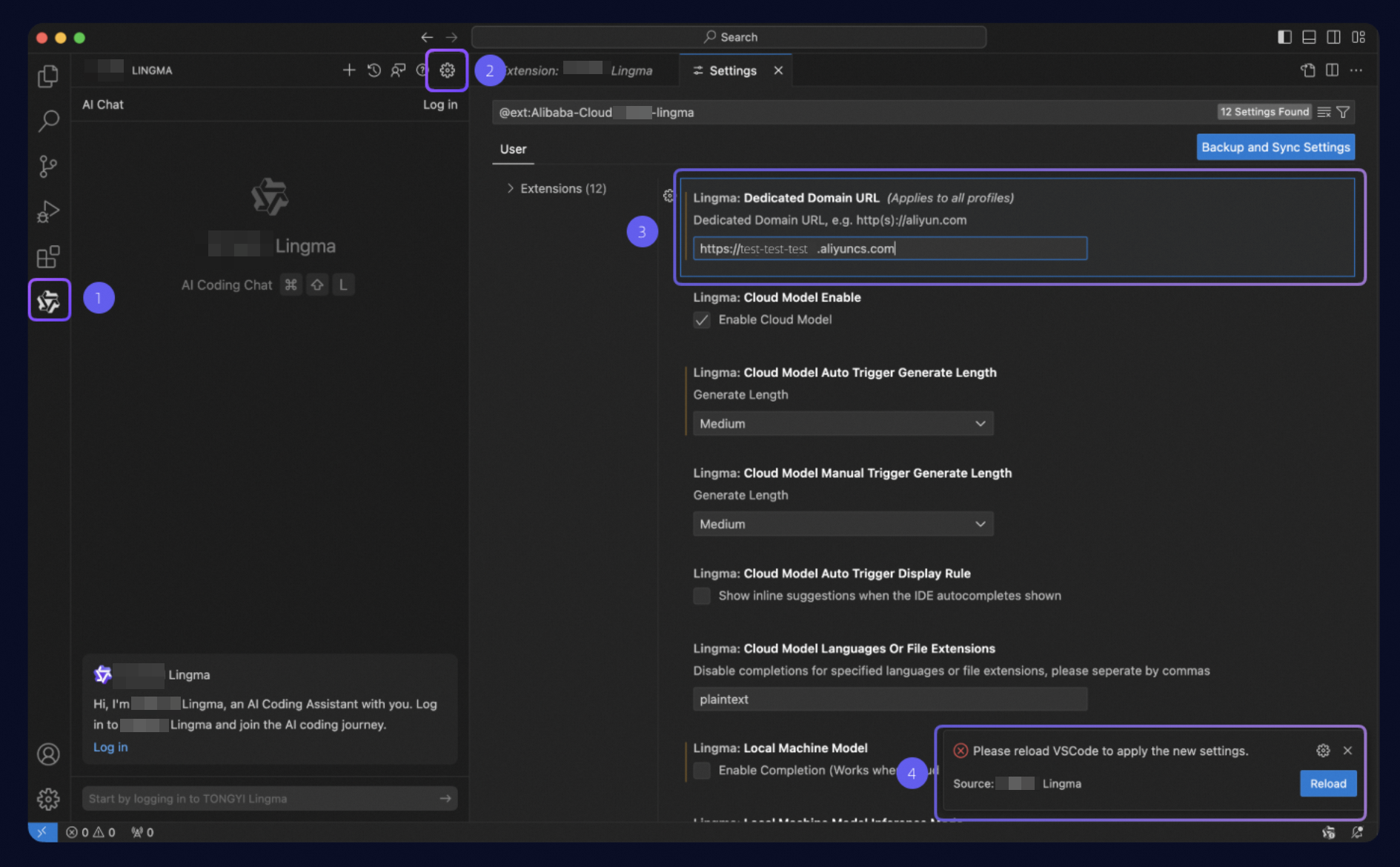Enable inline suggestions display rule checkbox

click(702, 596)
